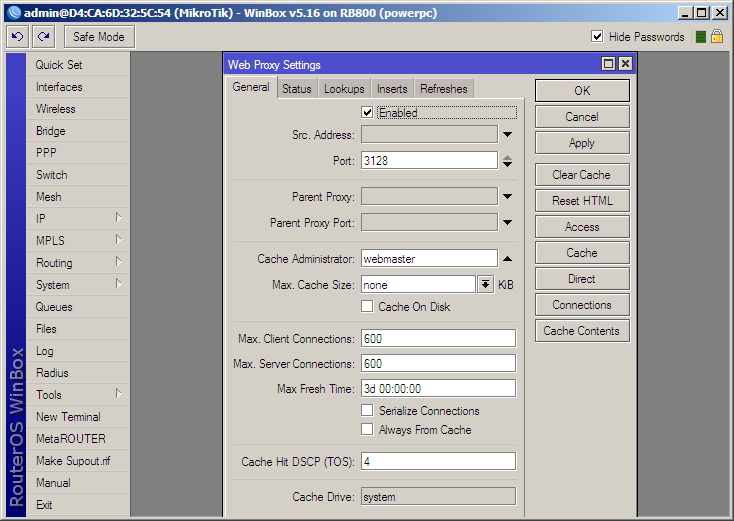
Task: Expand the Parent Proxy Port arrow
Action: (x=507, y=222)
